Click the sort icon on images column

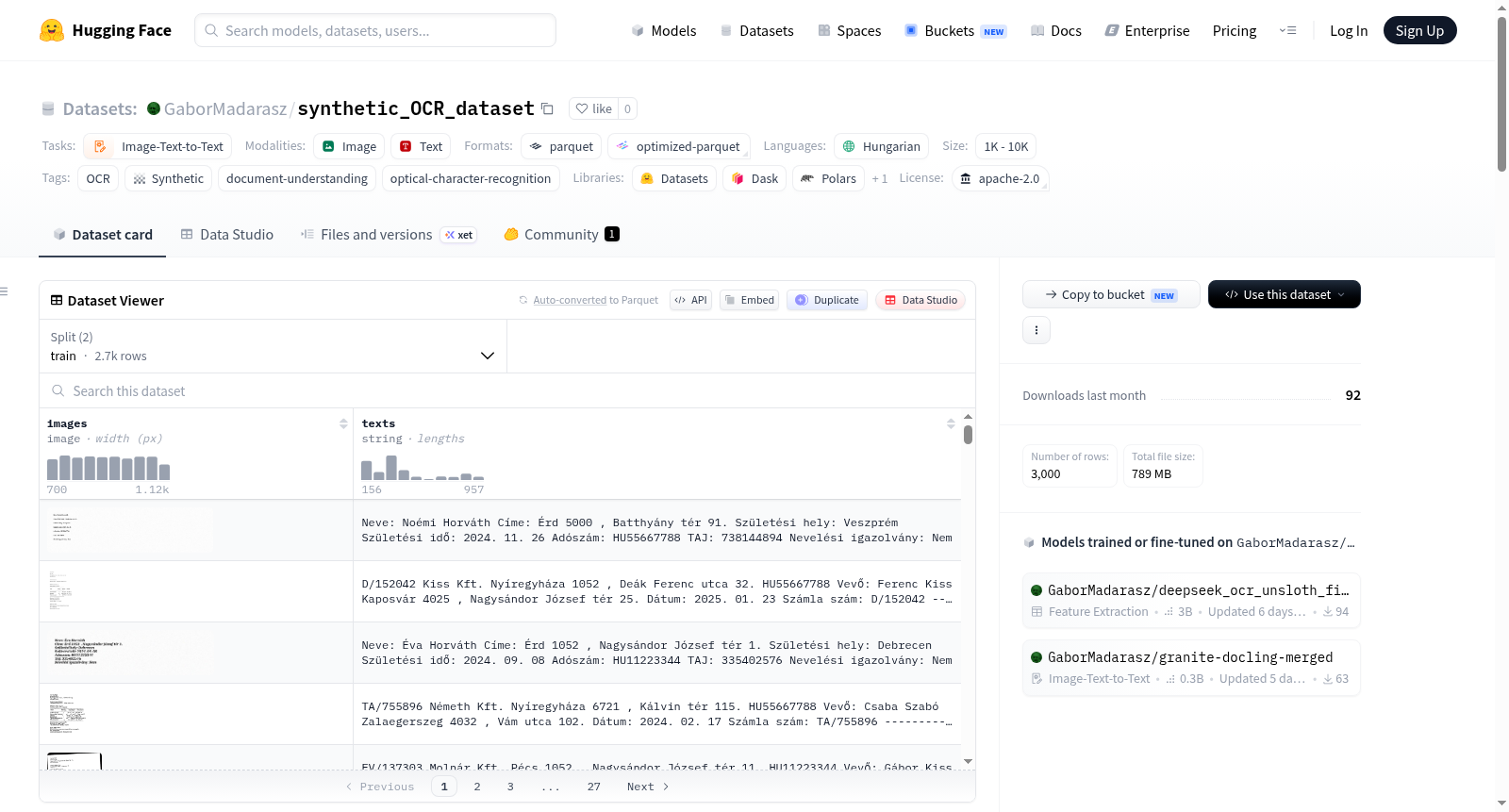click(x=343, y=423)
